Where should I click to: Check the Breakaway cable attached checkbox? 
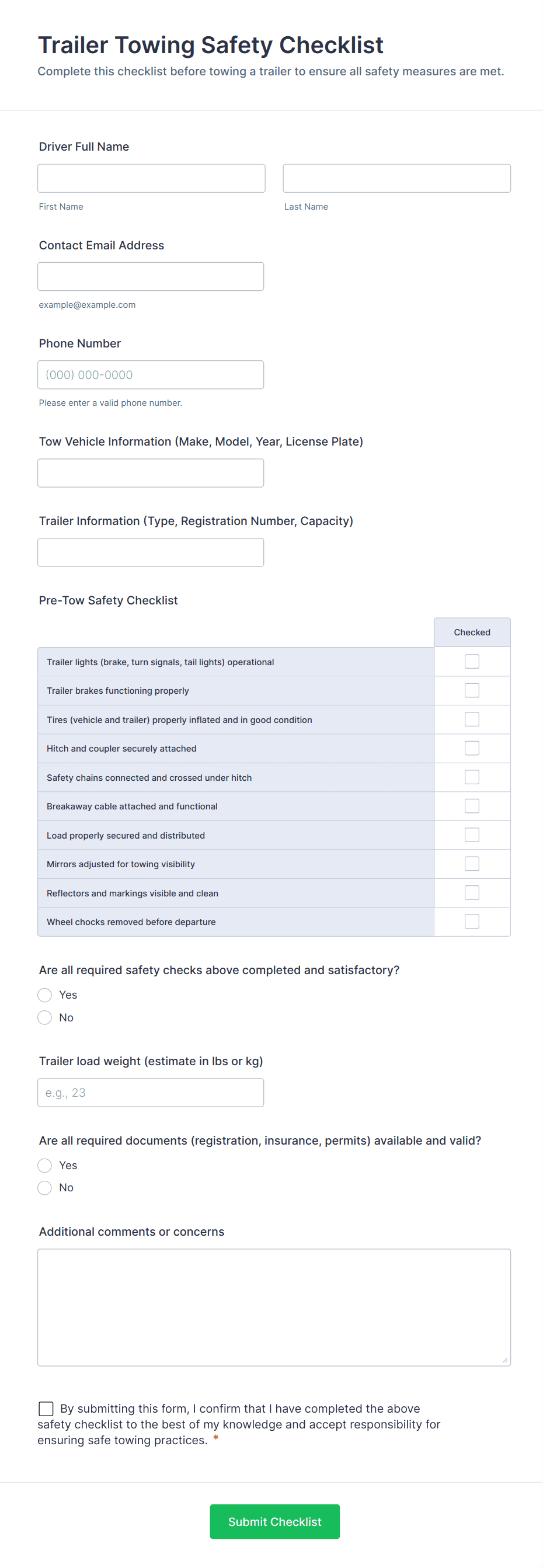(472, 805)
